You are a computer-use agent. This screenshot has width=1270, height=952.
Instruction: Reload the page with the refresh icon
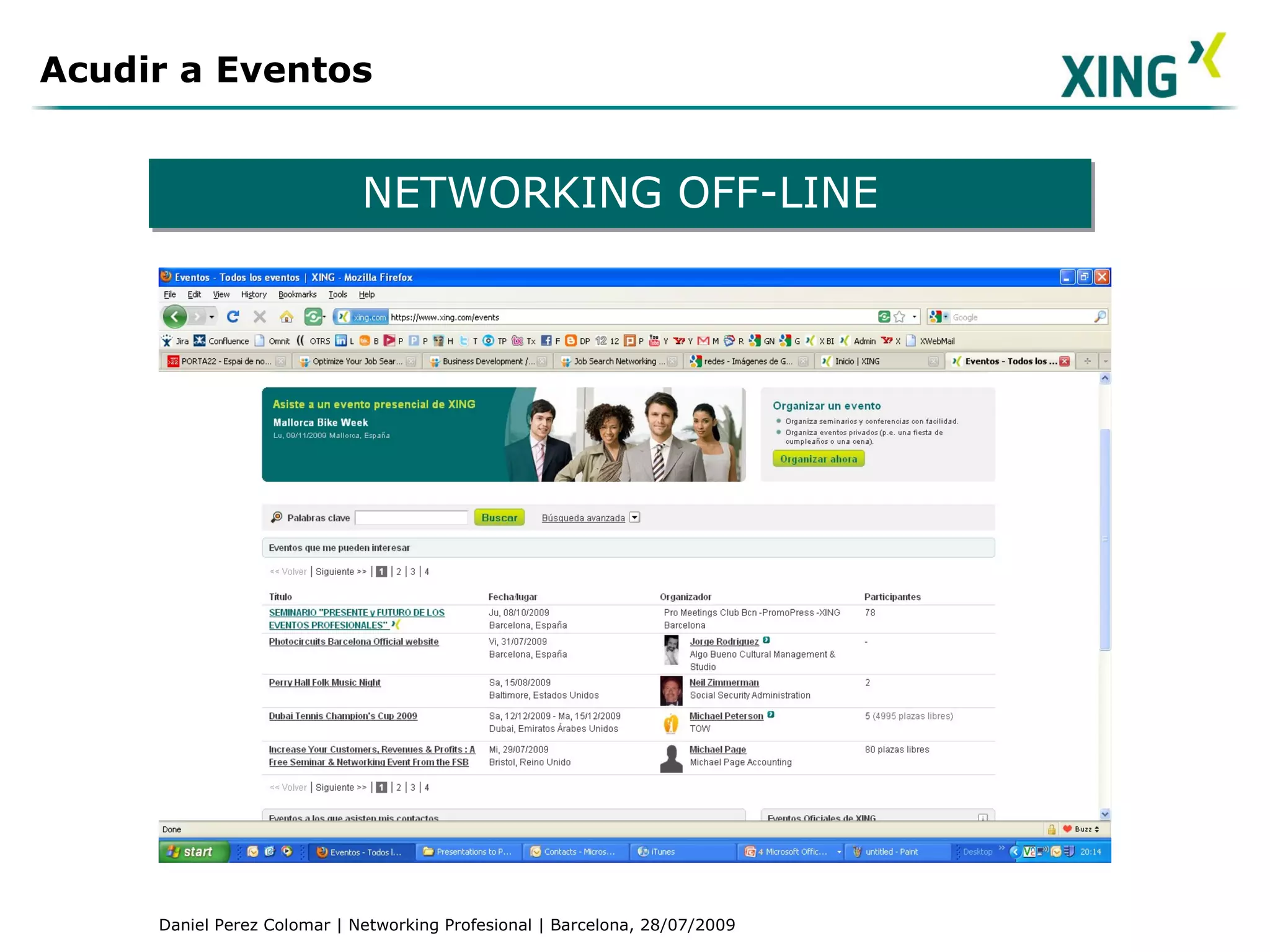click(x=233, y=317)
